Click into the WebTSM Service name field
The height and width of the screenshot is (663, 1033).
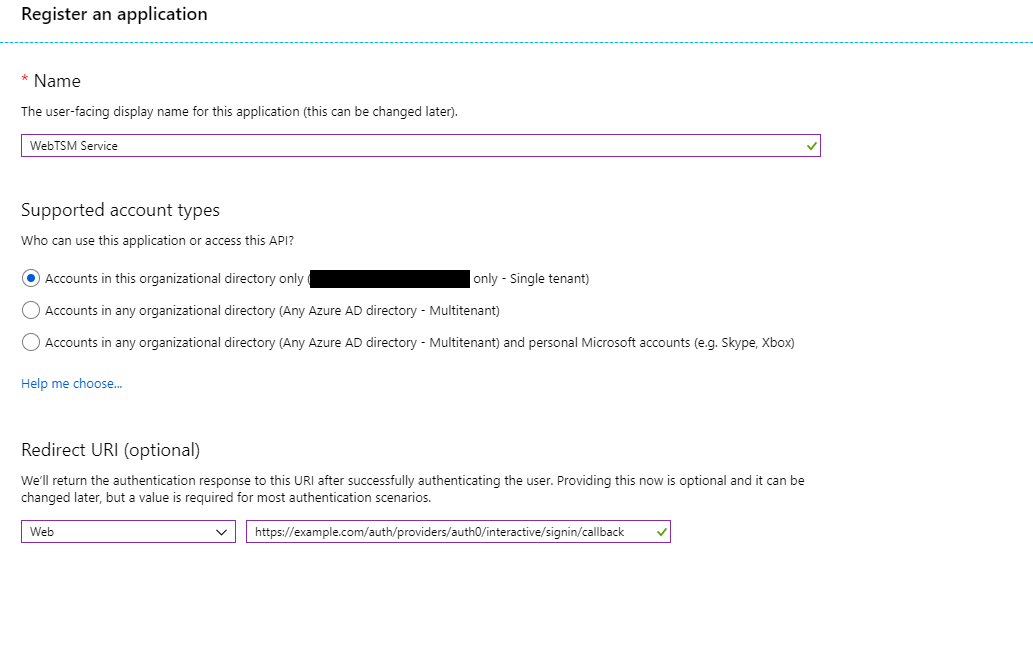click(400, 146)
